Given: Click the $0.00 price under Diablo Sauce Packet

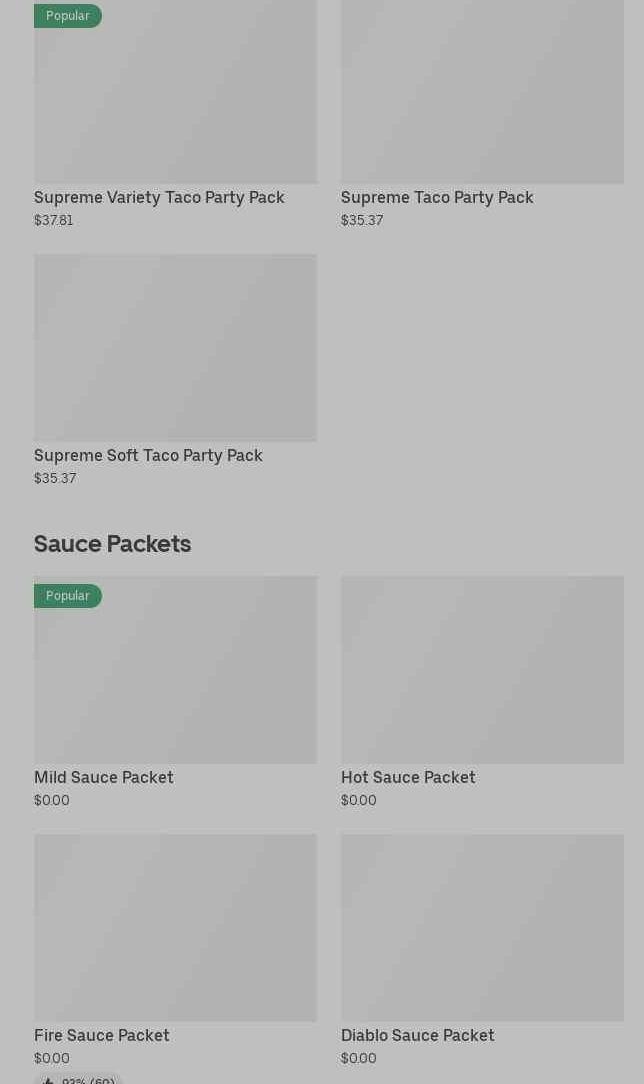Looking at the screenshot, I should point(359,1058).
